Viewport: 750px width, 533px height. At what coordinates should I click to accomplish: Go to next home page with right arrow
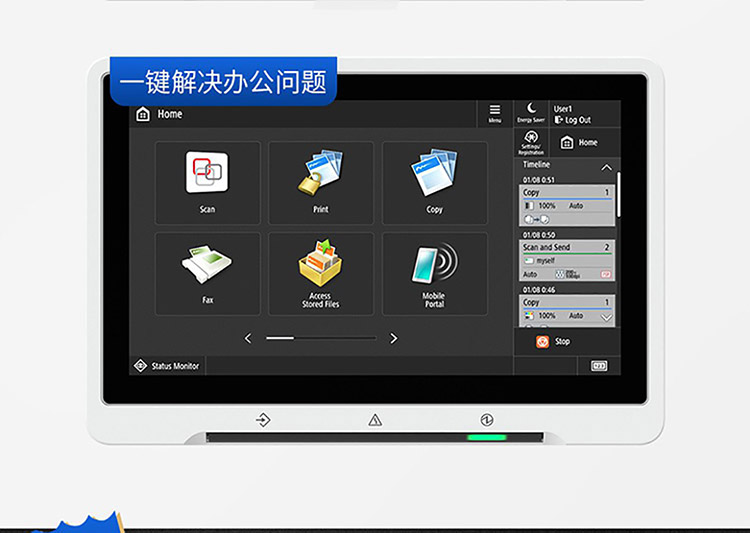(x=393, y=338)
